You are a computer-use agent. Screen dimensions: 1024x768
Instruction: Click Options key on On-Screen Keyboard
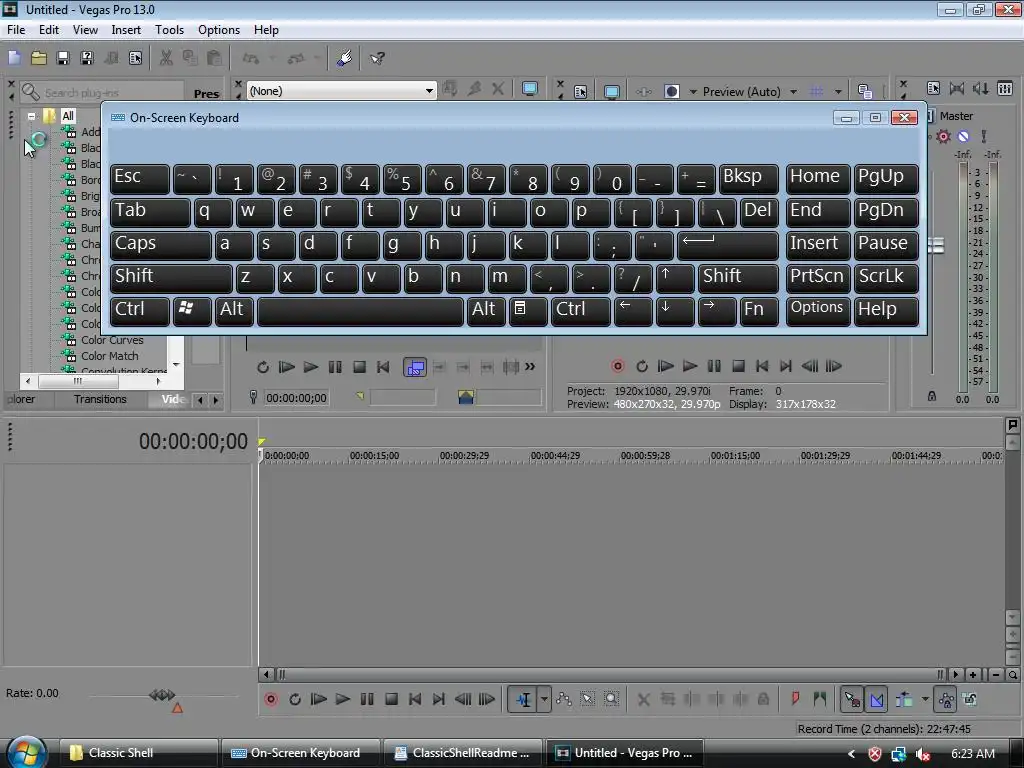[818, 311]
